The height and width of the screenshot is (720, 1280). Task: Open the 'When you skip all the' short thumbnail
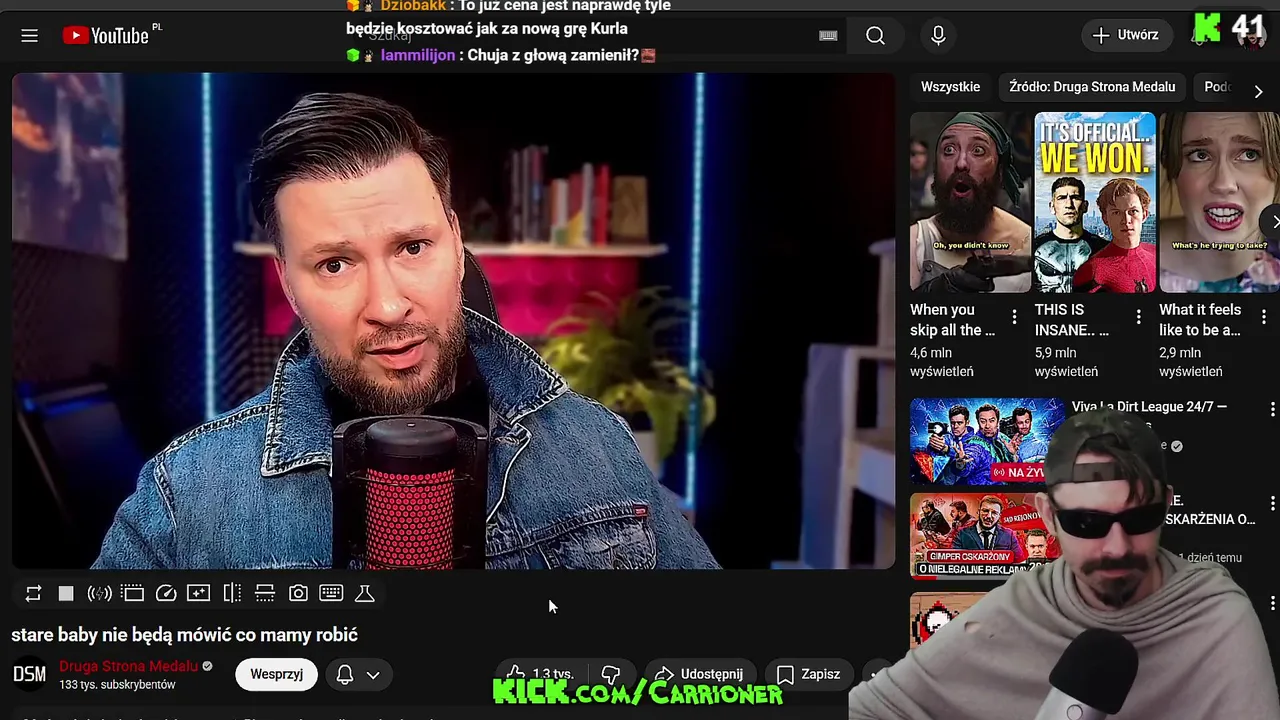tap(970, 202)
